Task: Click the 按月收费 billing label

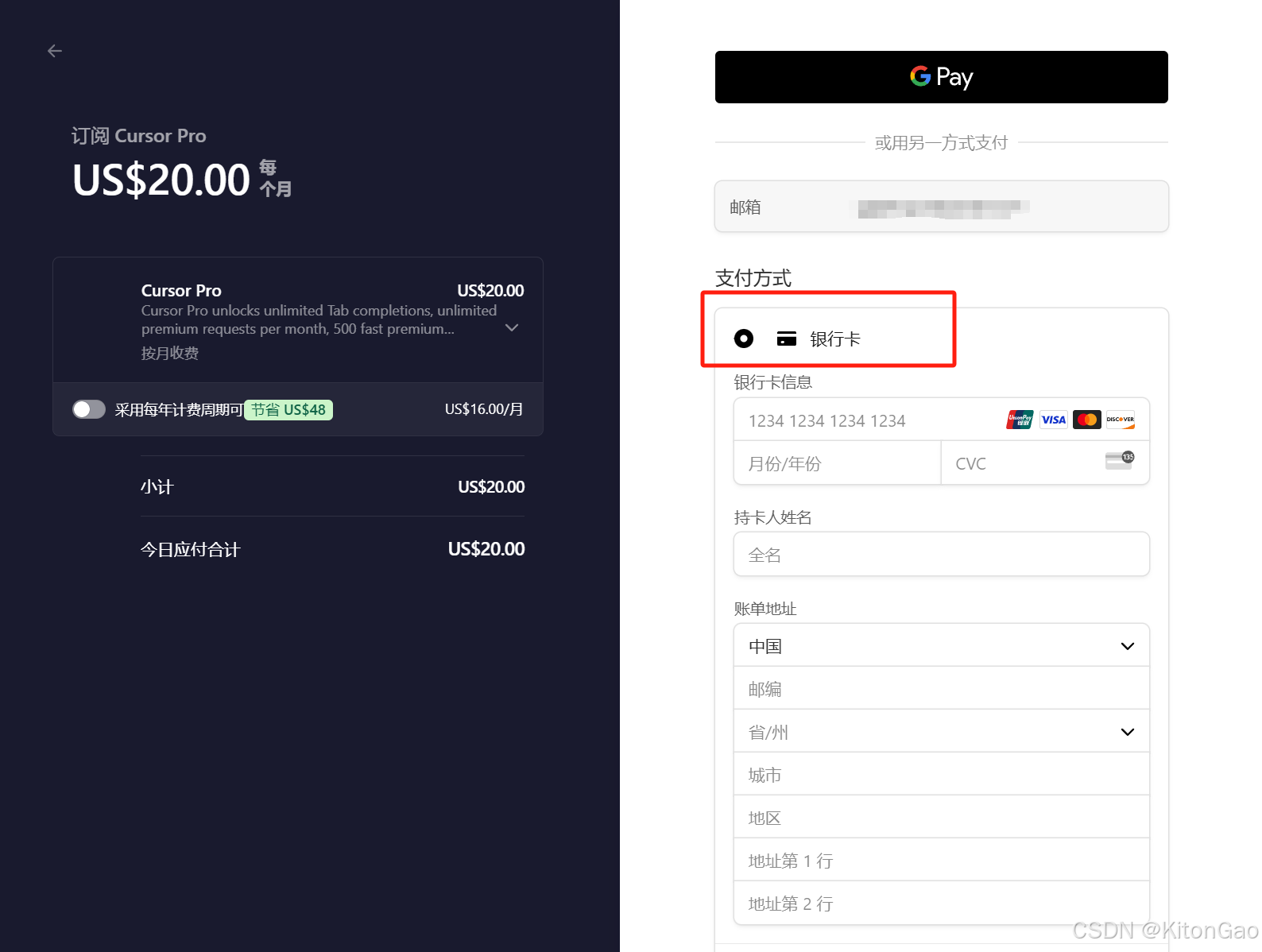Action: coord(170,353)
